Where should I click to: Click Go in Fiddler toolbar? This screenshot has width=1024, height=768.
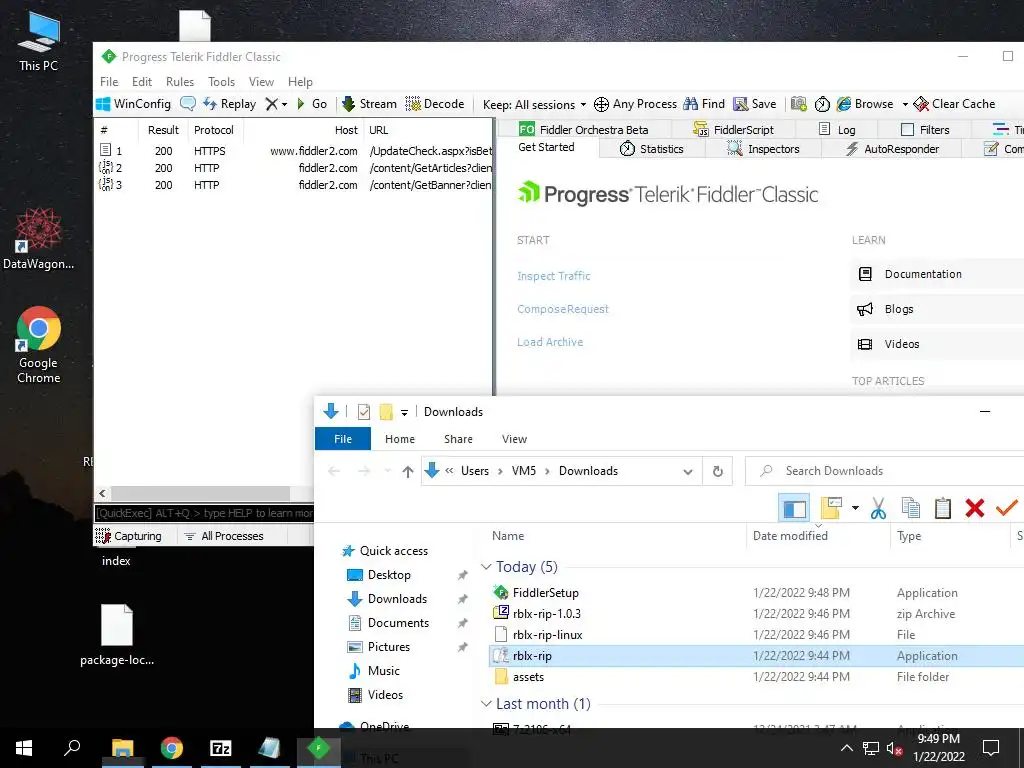[312, 104]
